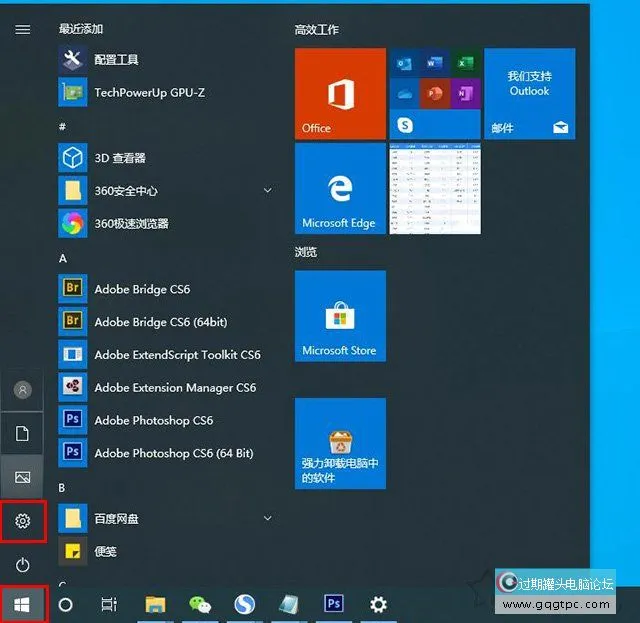The width and height of the screenshot is (640, 623).
Task: Click the Windows Start button
Action: coord(22,605)
